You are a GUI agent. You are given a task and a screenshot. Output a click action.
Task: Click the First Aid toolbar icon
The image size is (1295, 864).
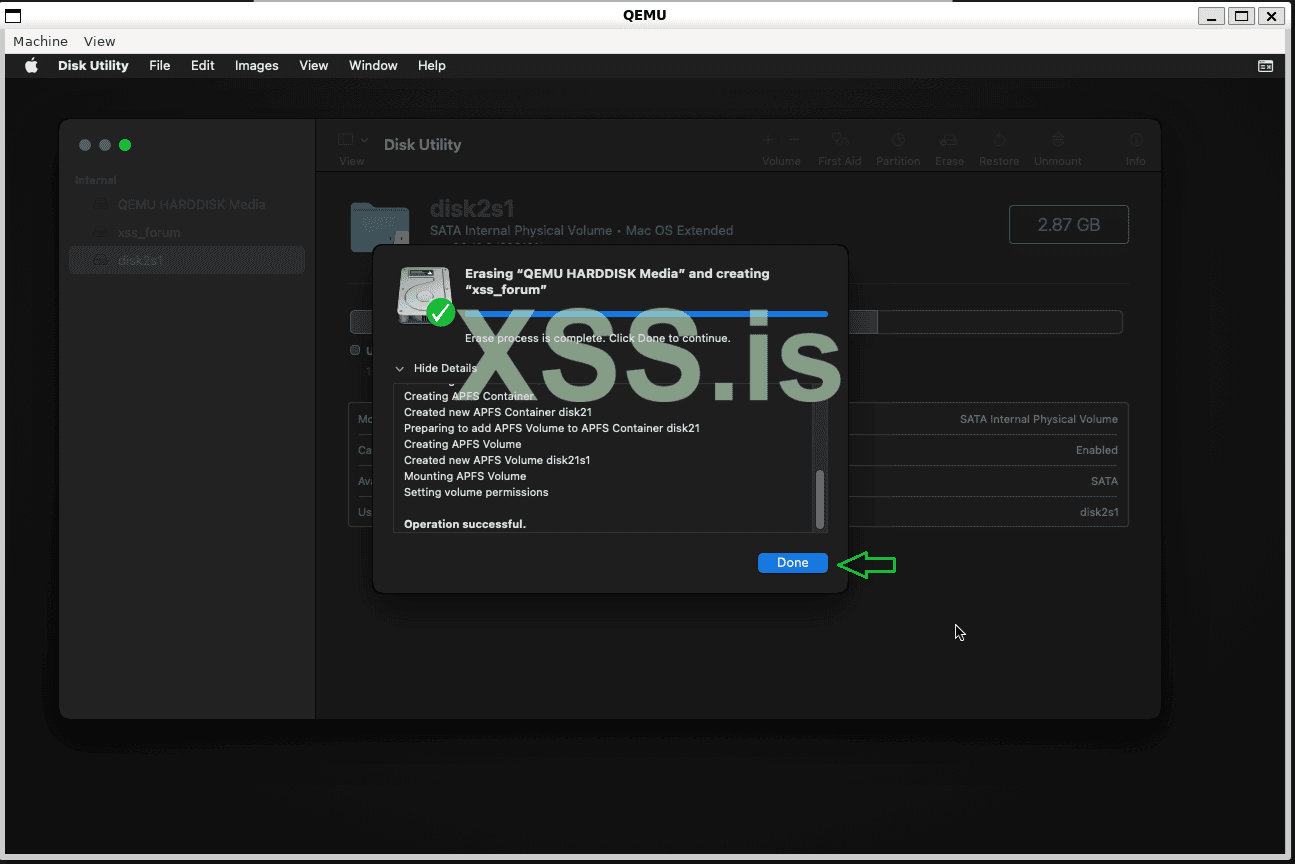point(840,141)
